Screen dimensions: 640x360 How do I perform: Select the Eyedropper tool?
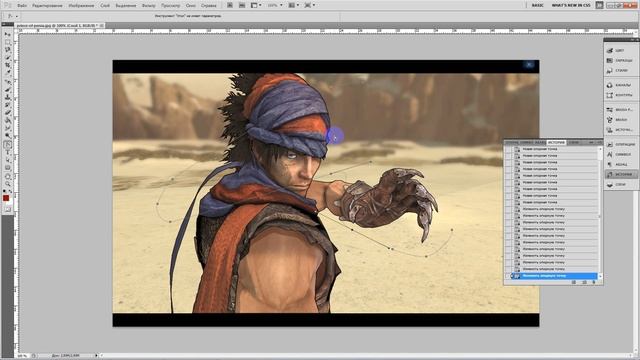point(7,72)
